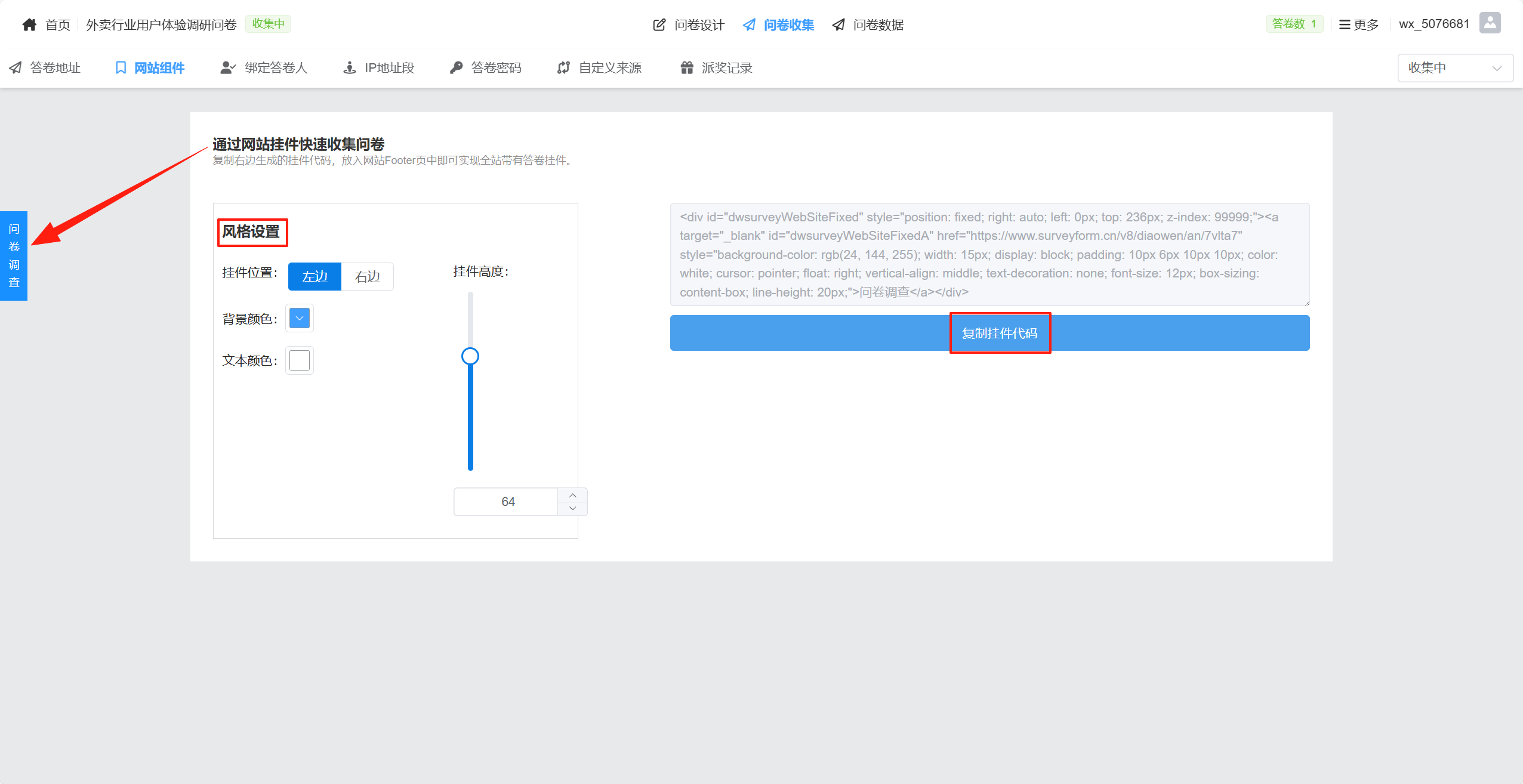Viewport: 1523px width, 784px height.
Task: Click the user avatar icon
Action: click(1490, 23)
